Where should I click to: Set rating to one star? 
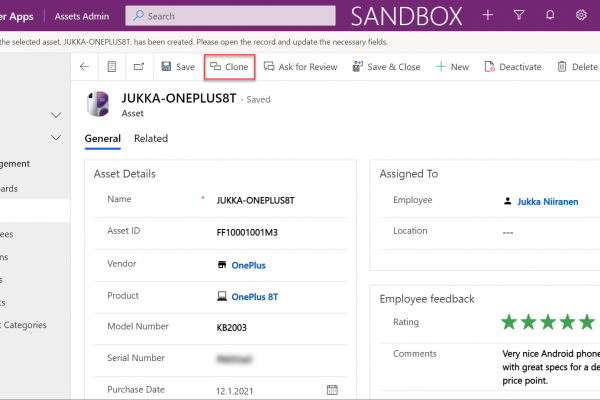[x=509, y=322]
